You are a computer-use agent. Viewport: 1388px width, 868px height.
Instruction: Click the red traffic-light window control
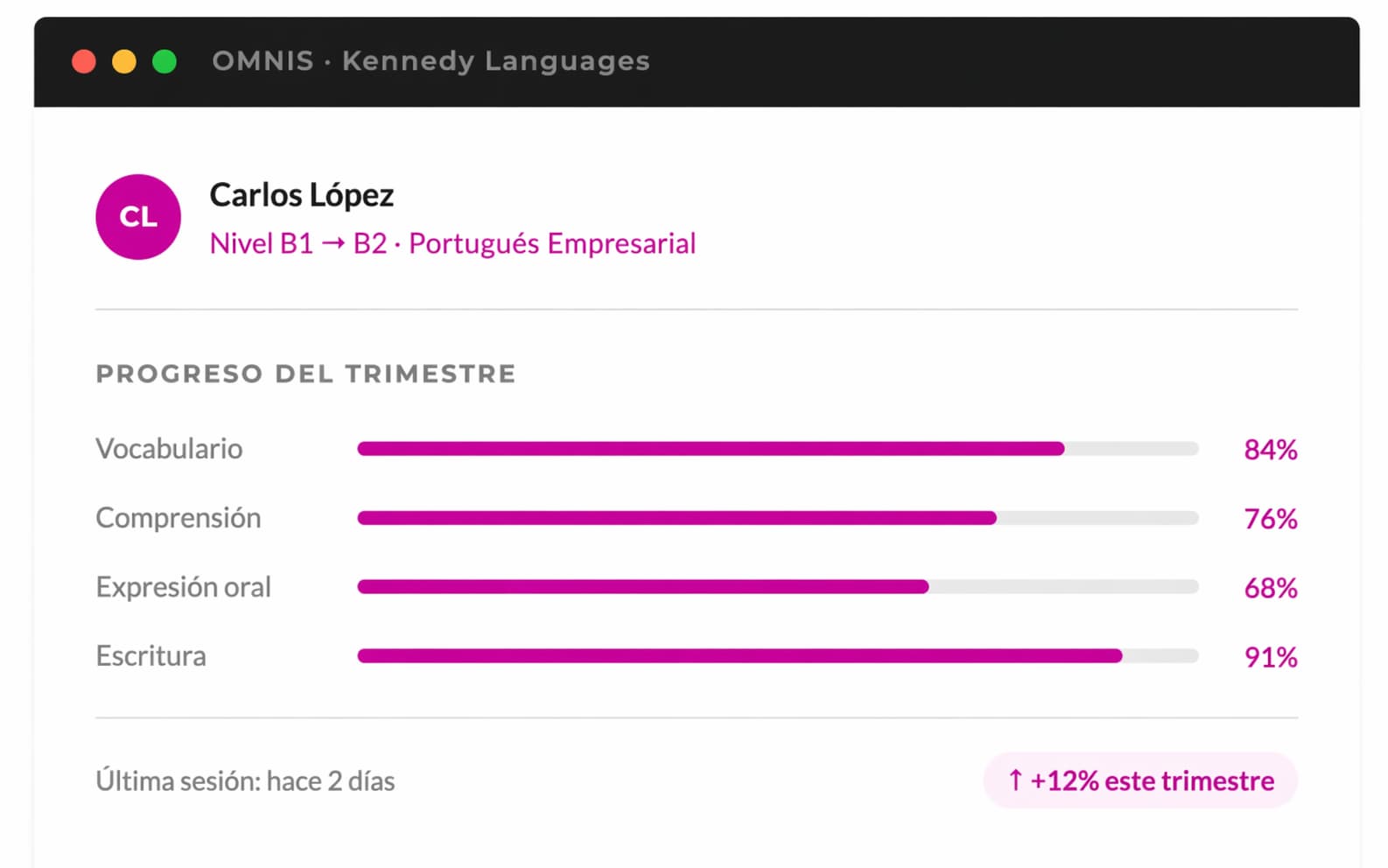(x=83, y=60)
